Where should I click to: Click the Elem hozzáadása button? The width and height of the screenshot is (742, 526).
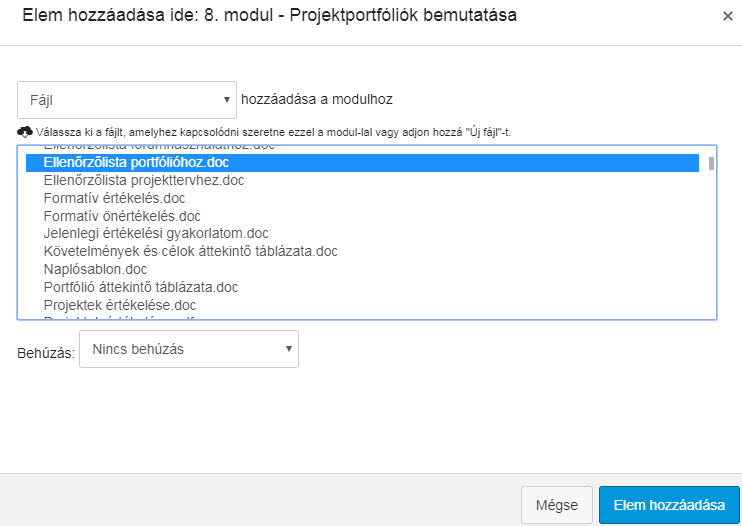coord(669,505)
